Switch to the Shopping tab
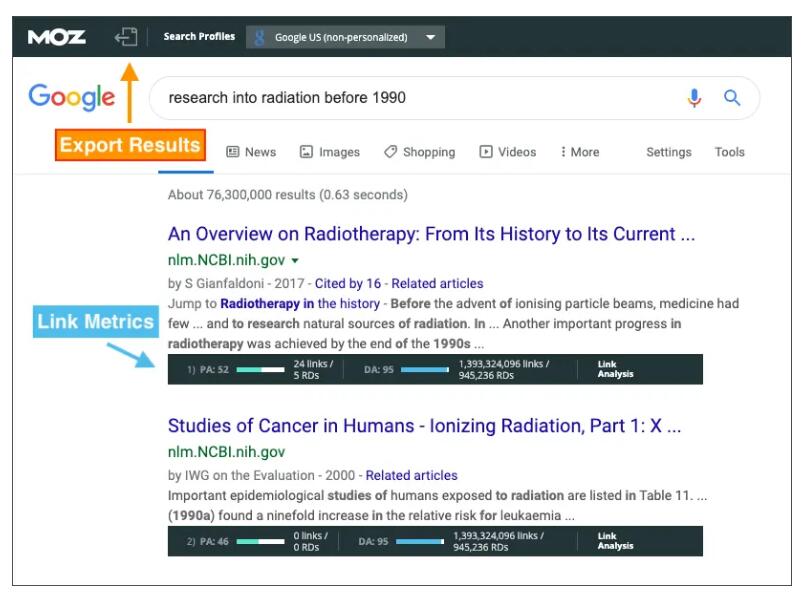Screen dimensions: 803x595 pyautogui.click(x=419, y=152)
